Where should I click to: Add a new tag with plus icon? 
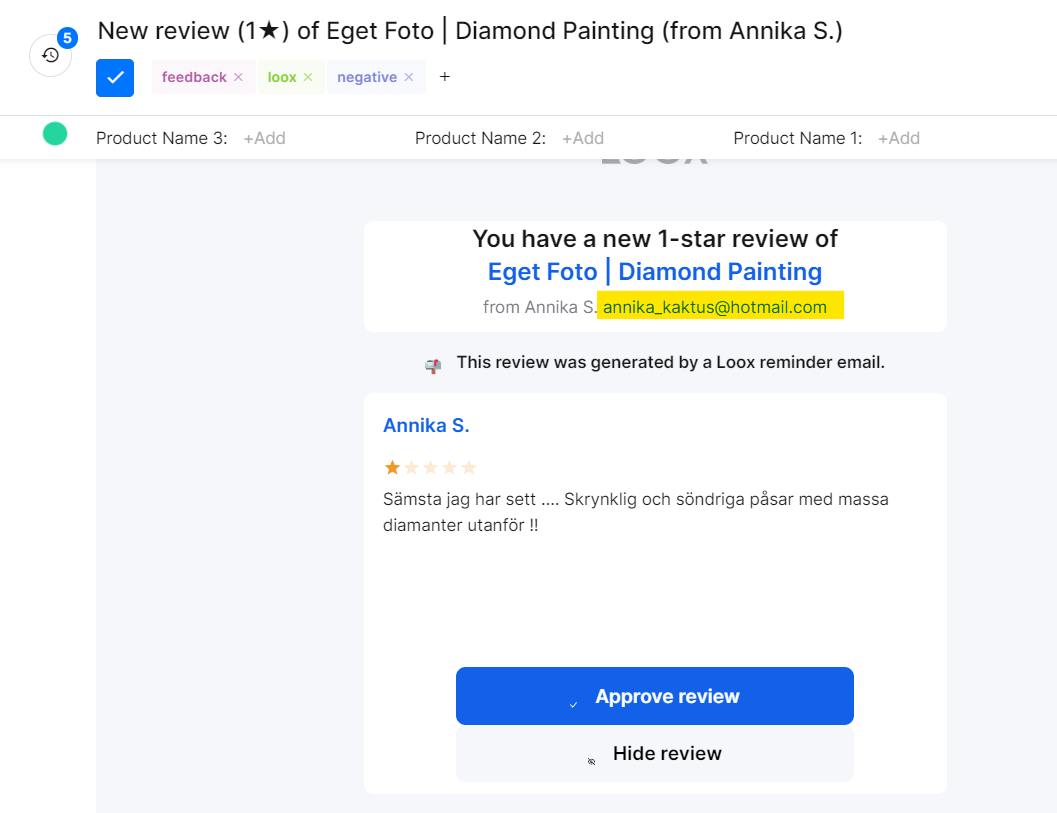pos(445,77)
